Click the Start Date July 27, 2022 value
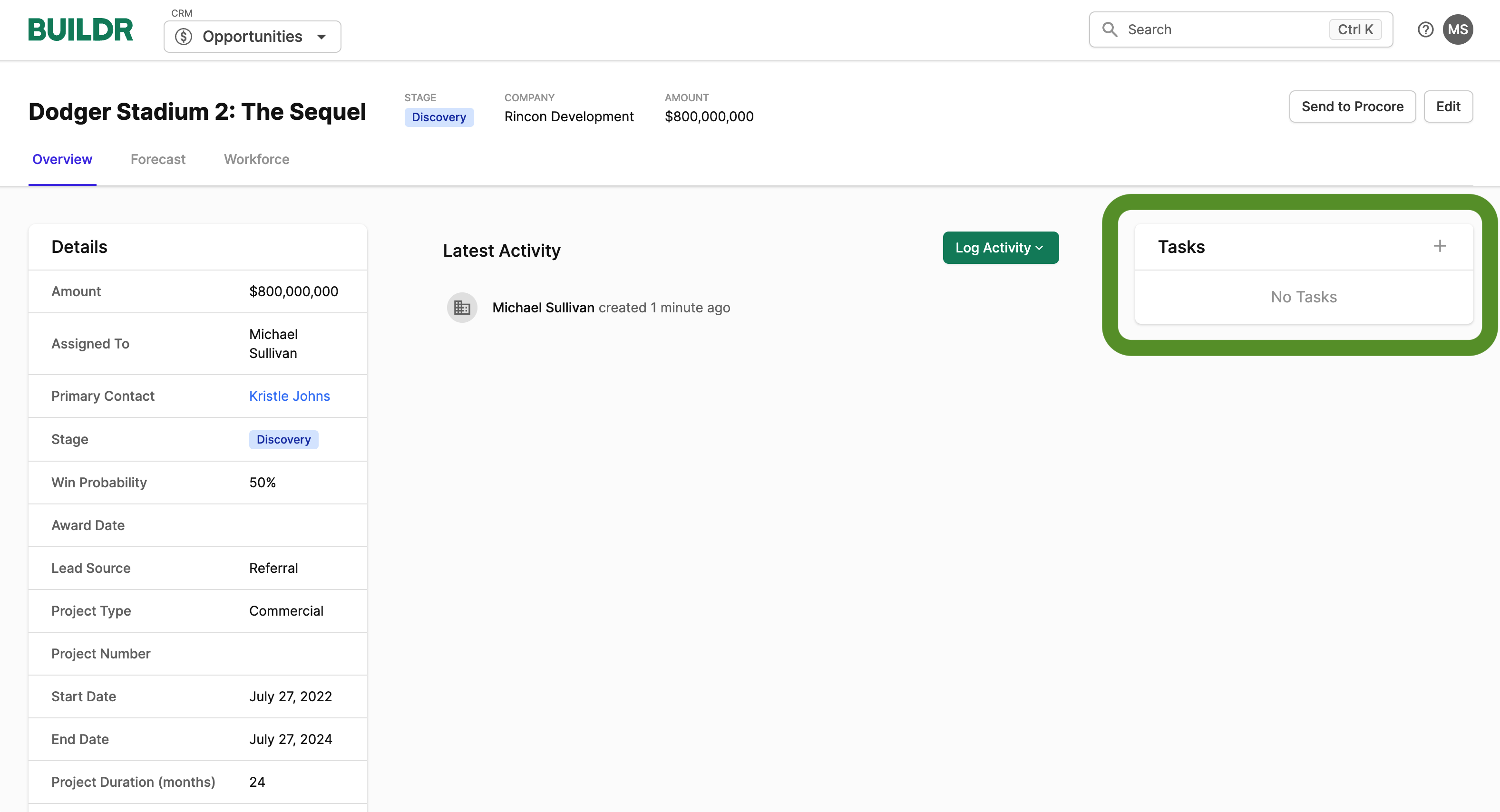Screen dimensions: 1500x812 291,696
